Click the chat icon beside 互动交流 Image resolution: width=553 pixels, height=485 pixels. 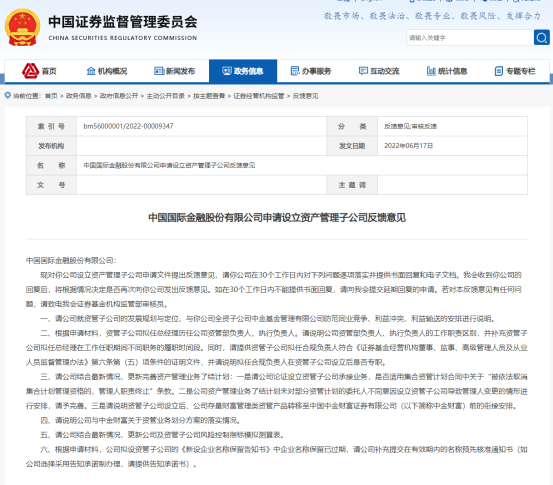click(x=363, y=71)
